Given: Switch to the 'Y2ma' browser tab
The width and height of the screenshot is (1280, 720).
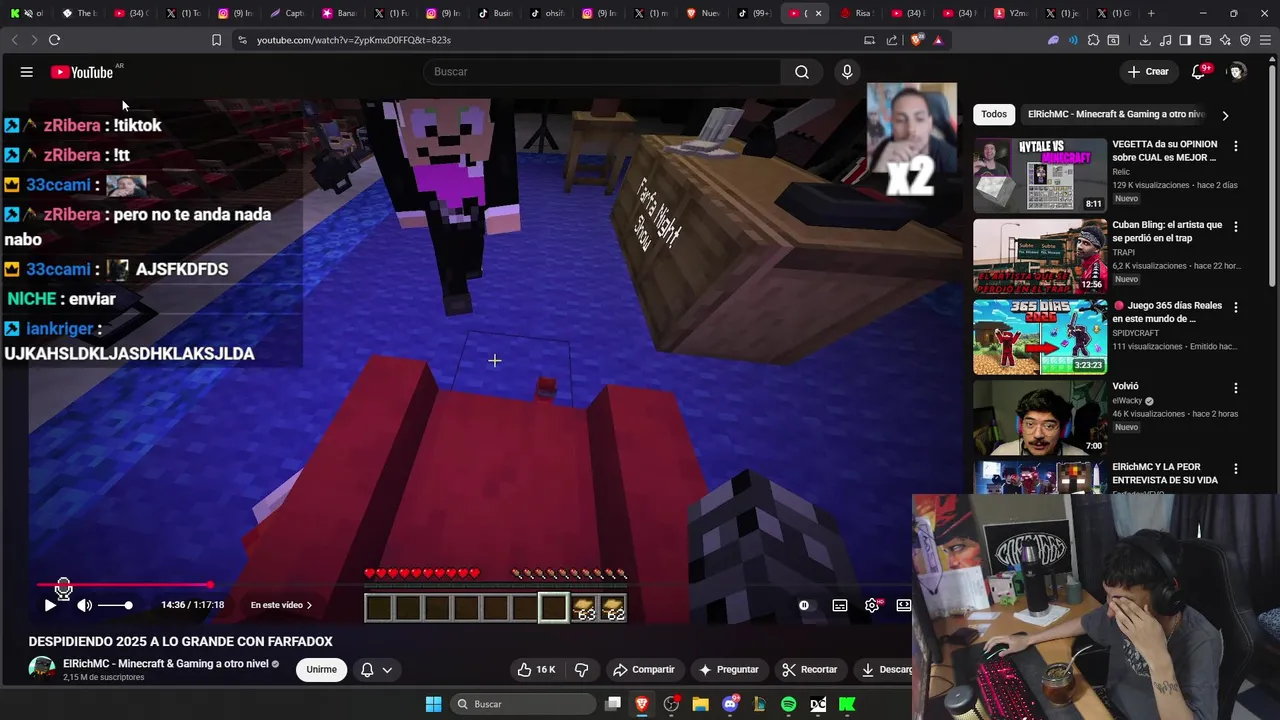Looking at the screenshot, I should click(1011, 13).
